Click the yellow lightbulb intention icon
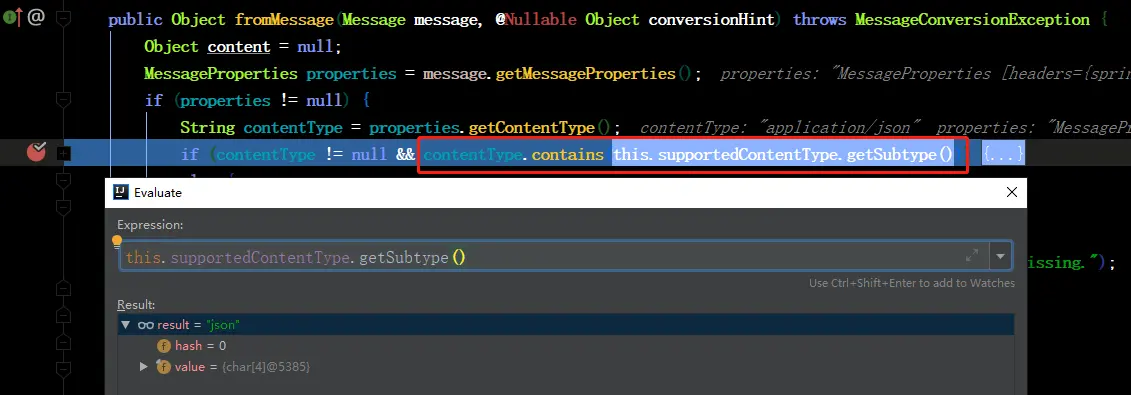The image size is (1131, 395). (117, 241)
